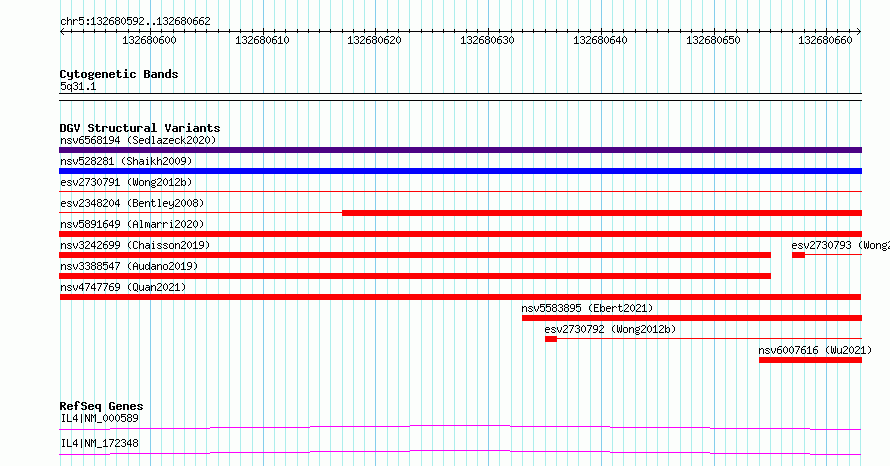Click the esv2730791 (Wong2012b) label
890x466 pixels.
126,182
